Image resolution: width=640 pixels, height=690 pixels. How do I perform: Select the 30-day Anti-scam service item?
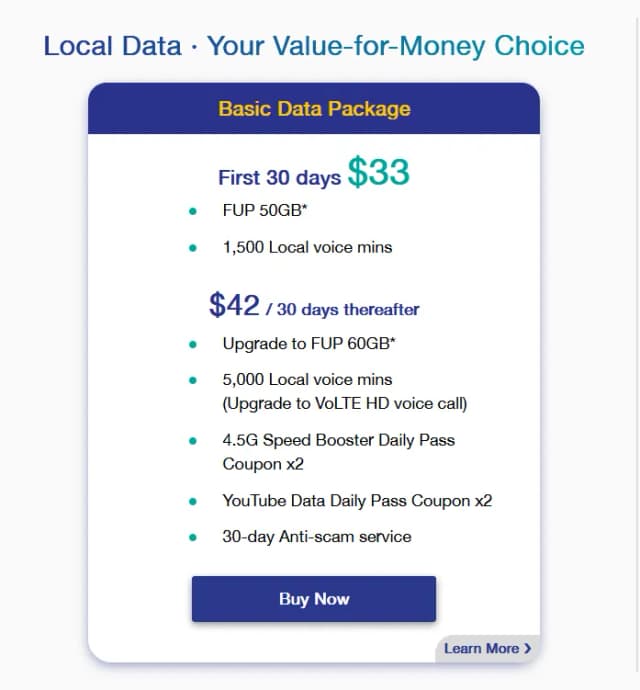(x=317, y=537)
